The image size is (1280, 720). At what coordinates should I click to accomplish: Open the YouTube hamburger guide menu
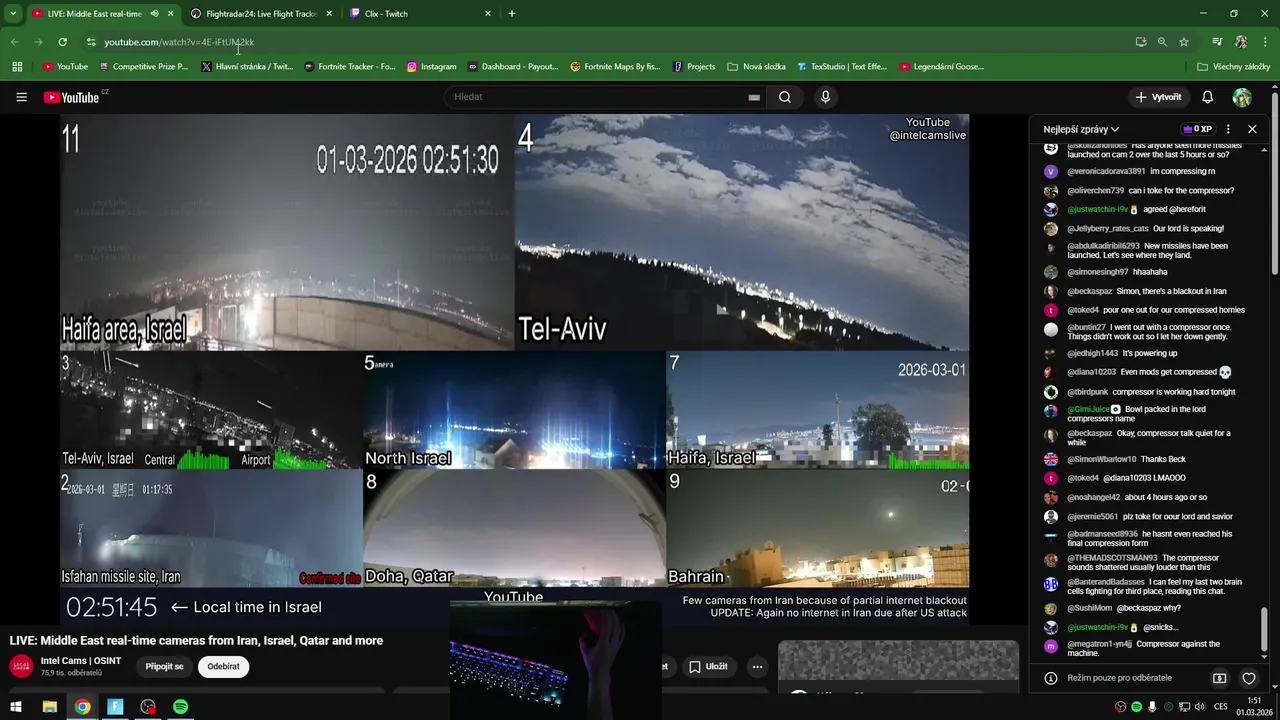21,97
